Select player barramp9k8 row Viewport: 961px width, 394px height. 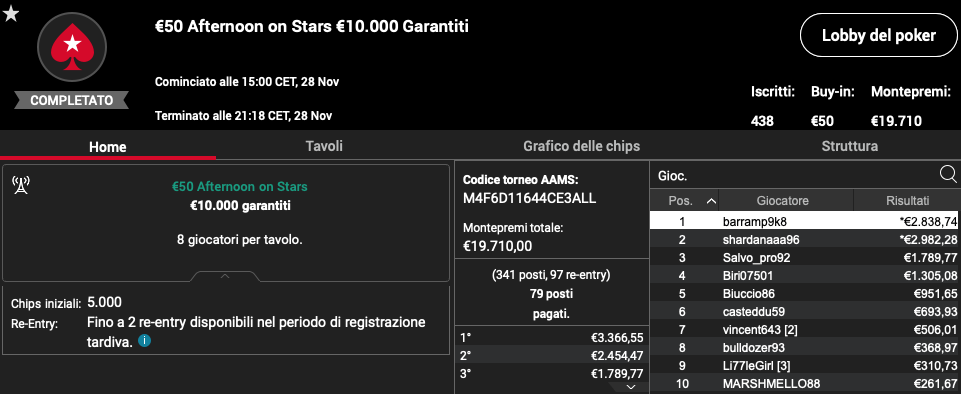point(804,221)
